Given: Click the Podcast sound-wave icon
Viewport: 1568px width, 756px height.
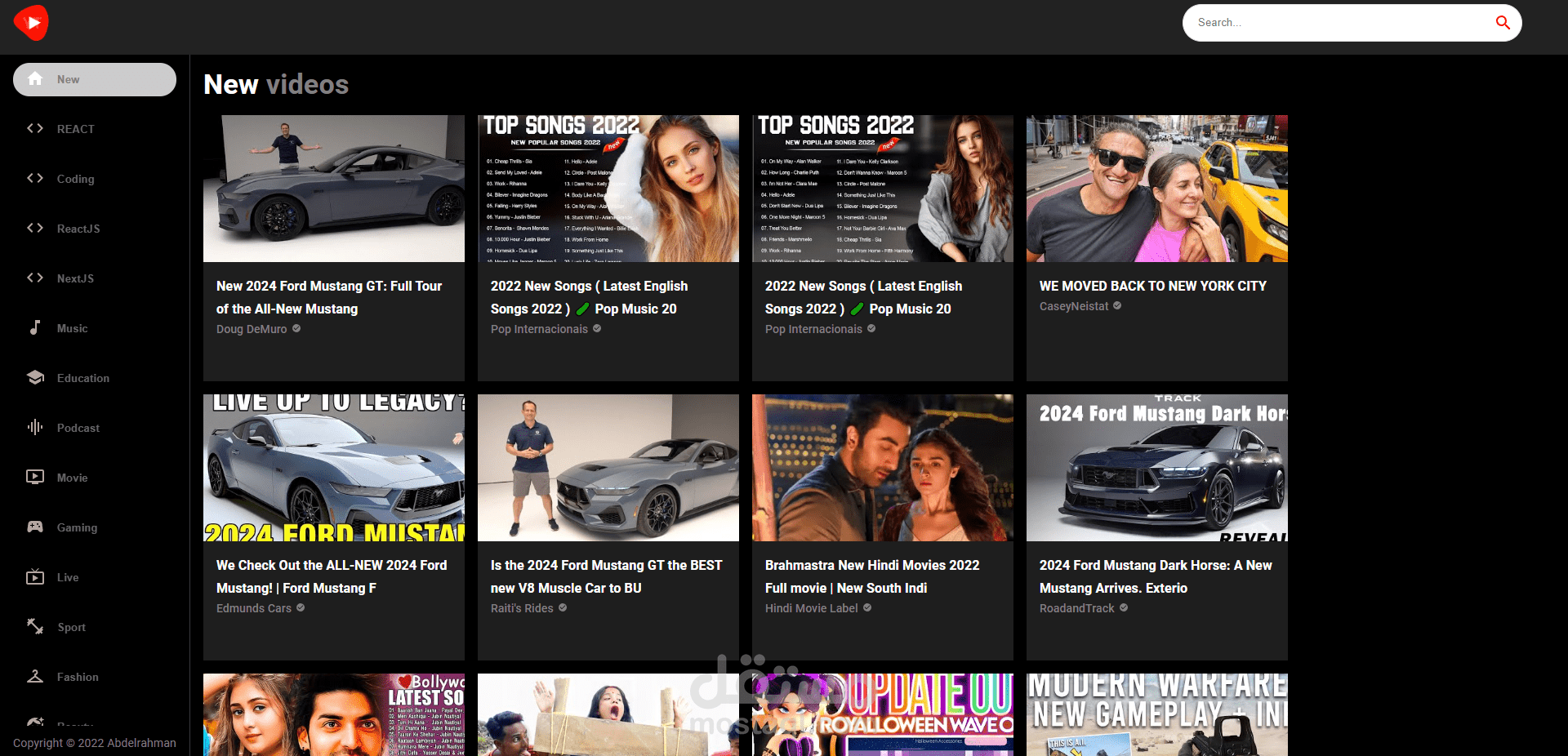Looking at the screenshot, I should (x=35, y=427).
